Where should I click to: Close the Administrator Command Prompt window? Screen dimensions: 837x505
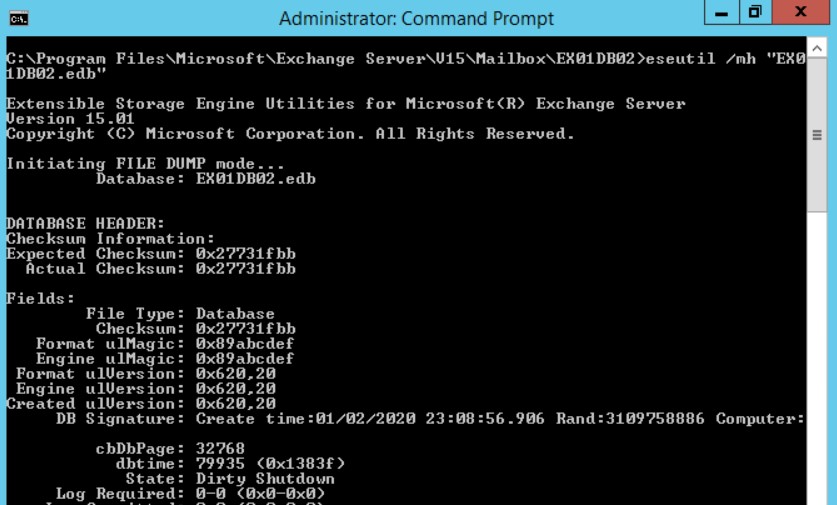point(800,13)
